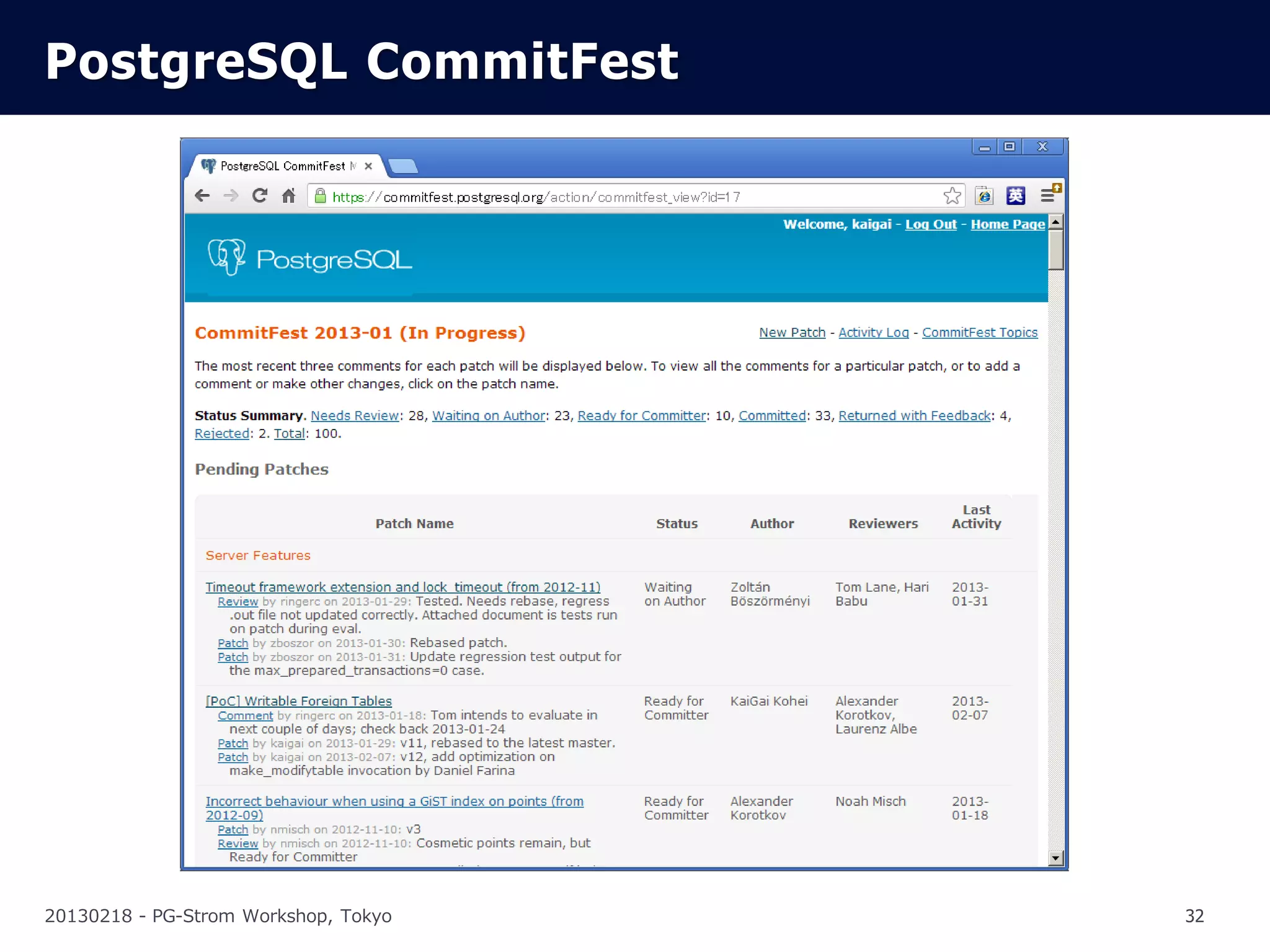Click the Pending Patches heading
The height and width of the screenshot is (952, 1270).
coord(262,469)
